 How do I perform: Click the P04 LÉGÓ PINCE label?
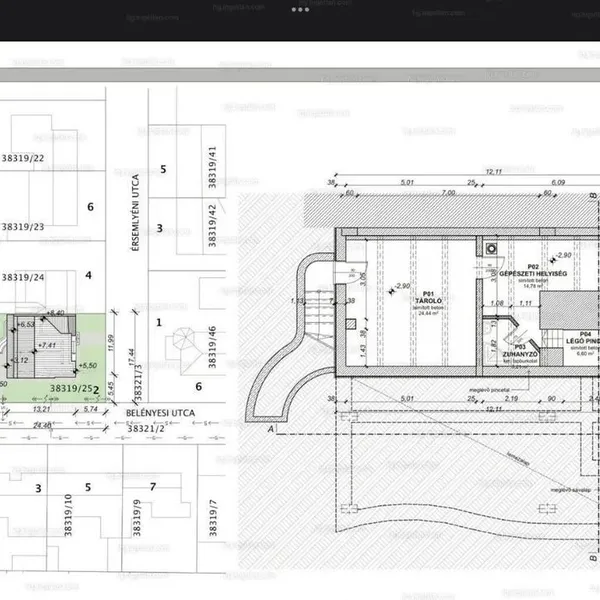click(x=583, y=338)
